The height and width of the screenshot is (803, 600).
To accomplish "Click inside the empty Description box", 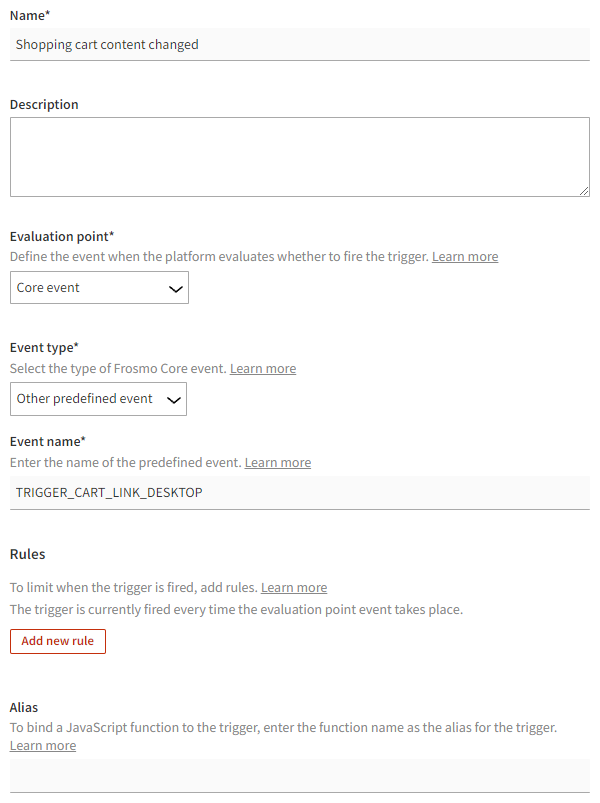I will coord(300,155).
